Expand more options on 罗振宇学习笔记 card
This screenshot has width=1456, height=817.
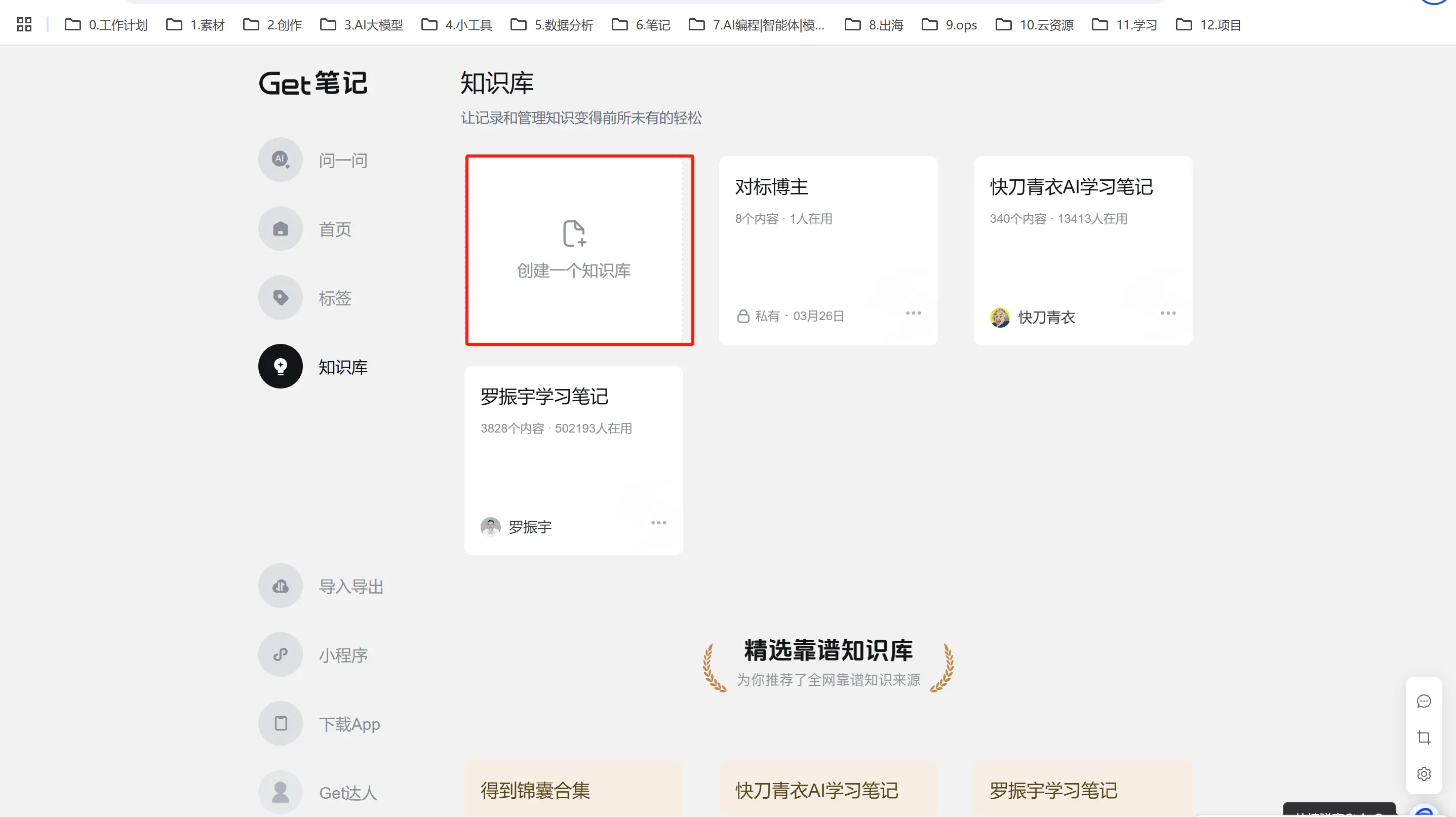(x=658, y=523)
